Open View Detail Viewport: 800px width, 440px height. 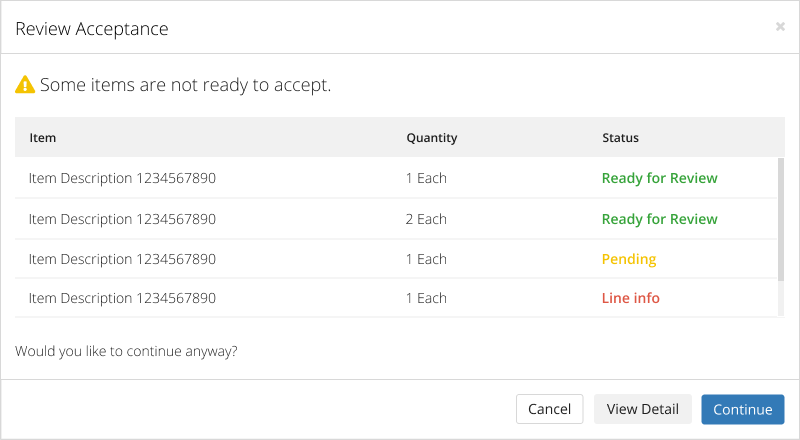click(x=642, y=409)
